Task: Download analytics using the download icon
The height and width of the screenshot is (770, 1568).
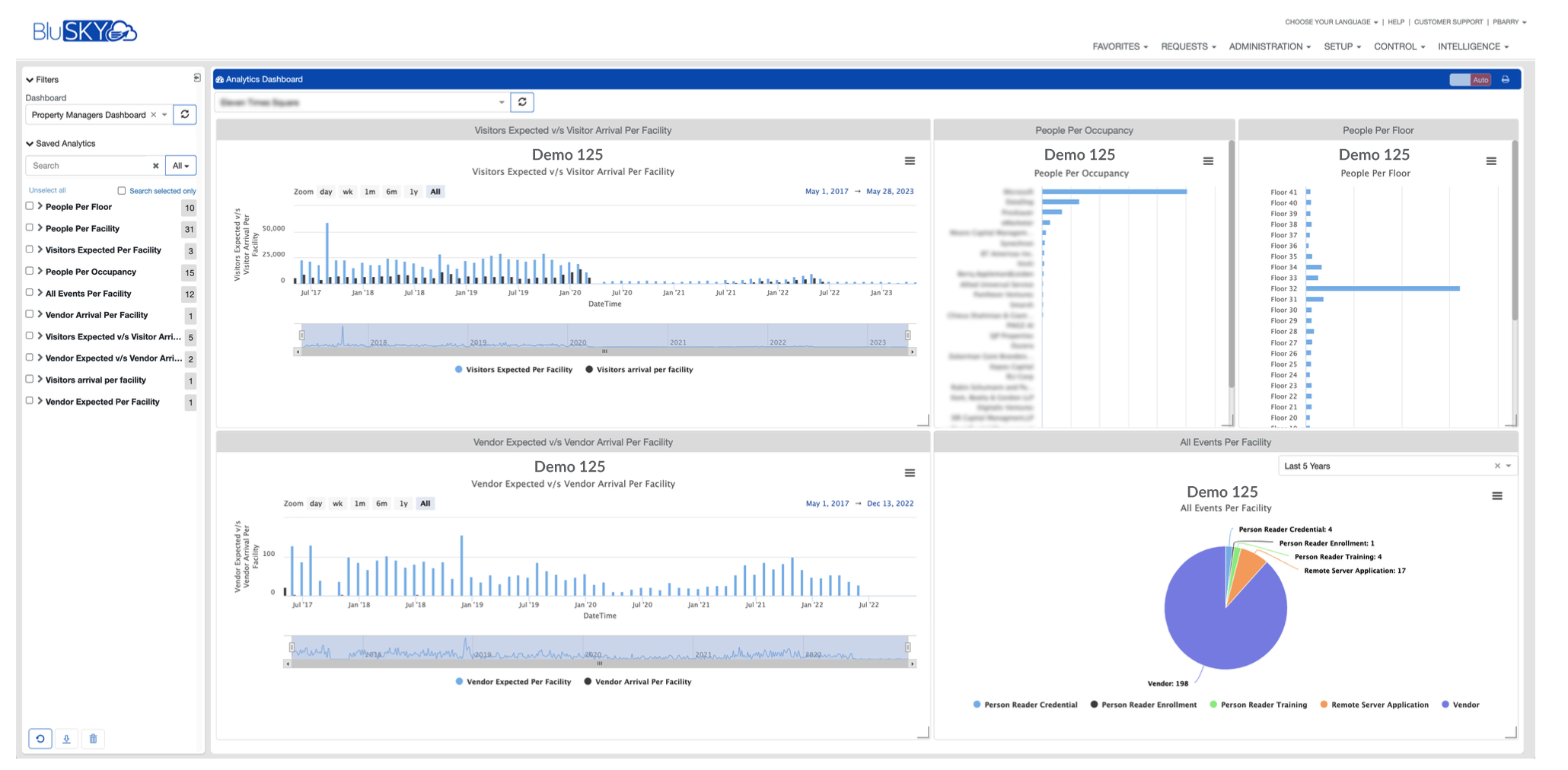Action: 66,738
